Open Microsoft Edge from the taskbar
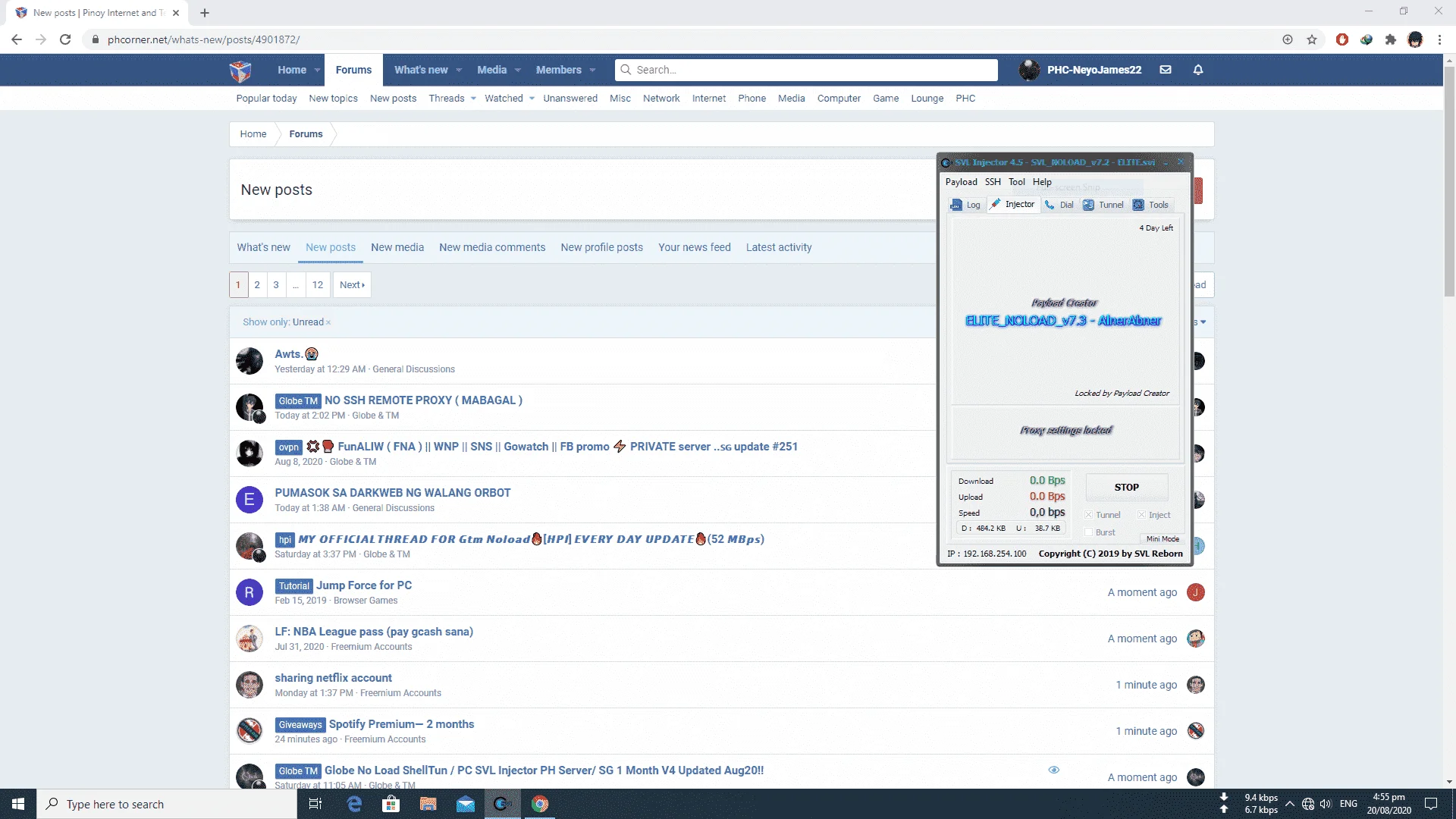Screen dimensions: 1456x819 point(353,804)
